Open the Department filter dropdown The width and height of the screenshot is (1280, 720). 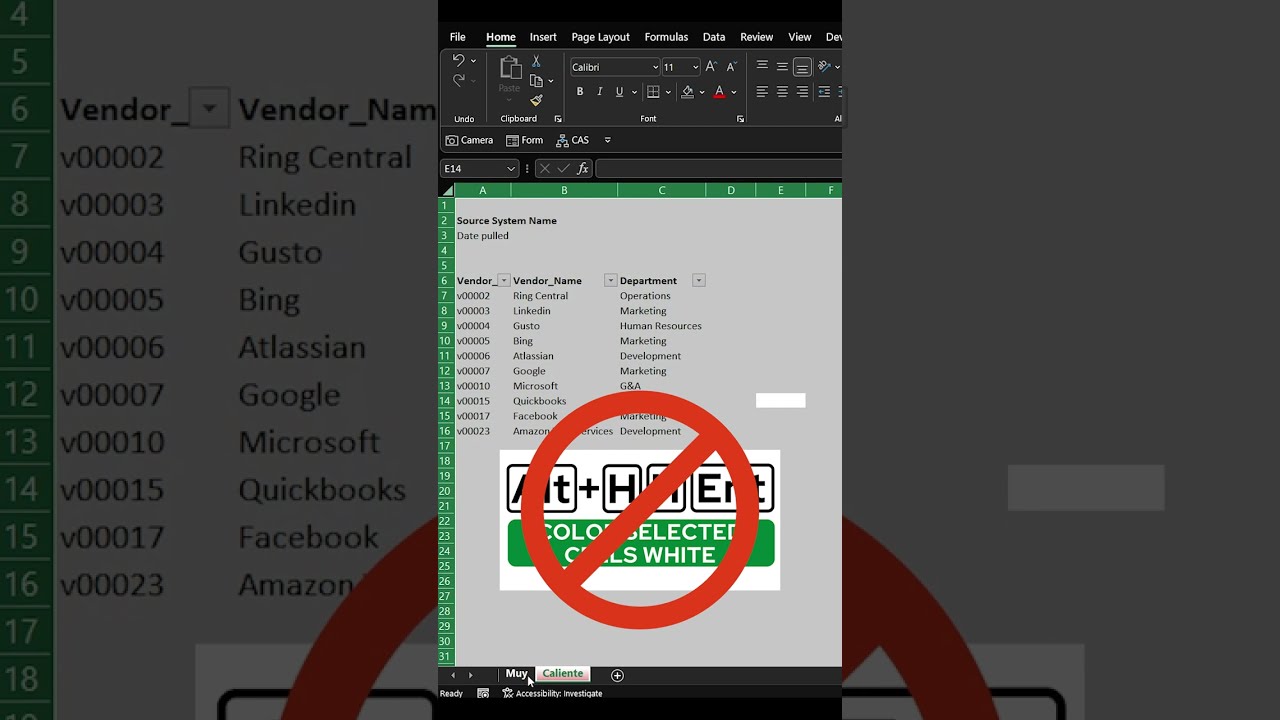tap(698, 281)
